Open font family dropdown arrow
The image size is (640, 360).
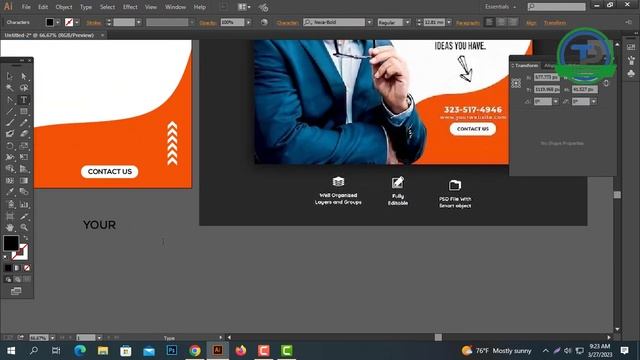click(x=369, y=22)
